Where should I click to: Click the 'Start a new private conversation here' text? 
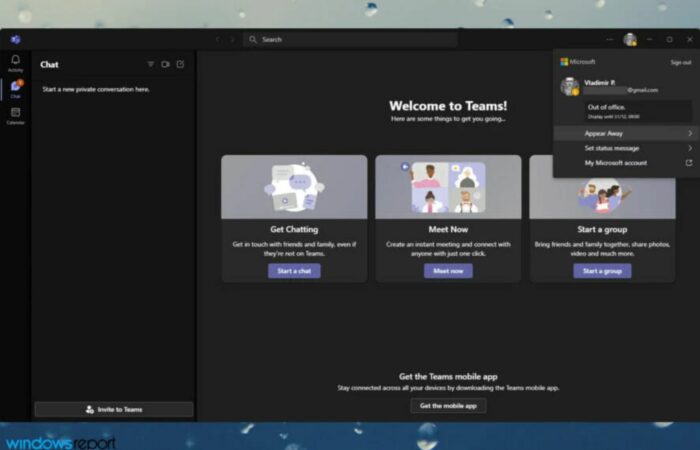click(96, 89)
